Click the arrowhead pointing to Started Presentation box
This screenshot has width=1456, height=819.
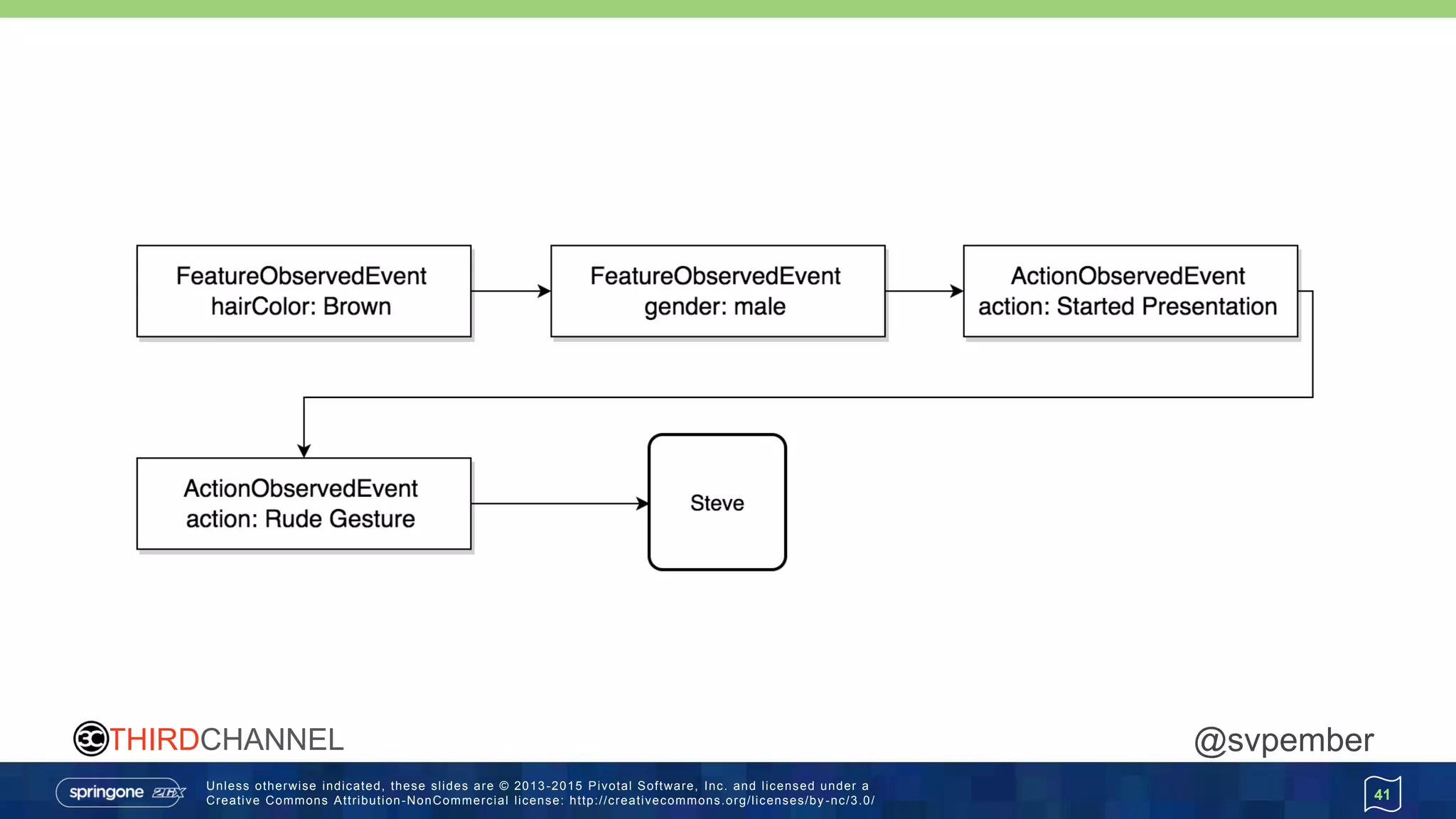point(957,291)
